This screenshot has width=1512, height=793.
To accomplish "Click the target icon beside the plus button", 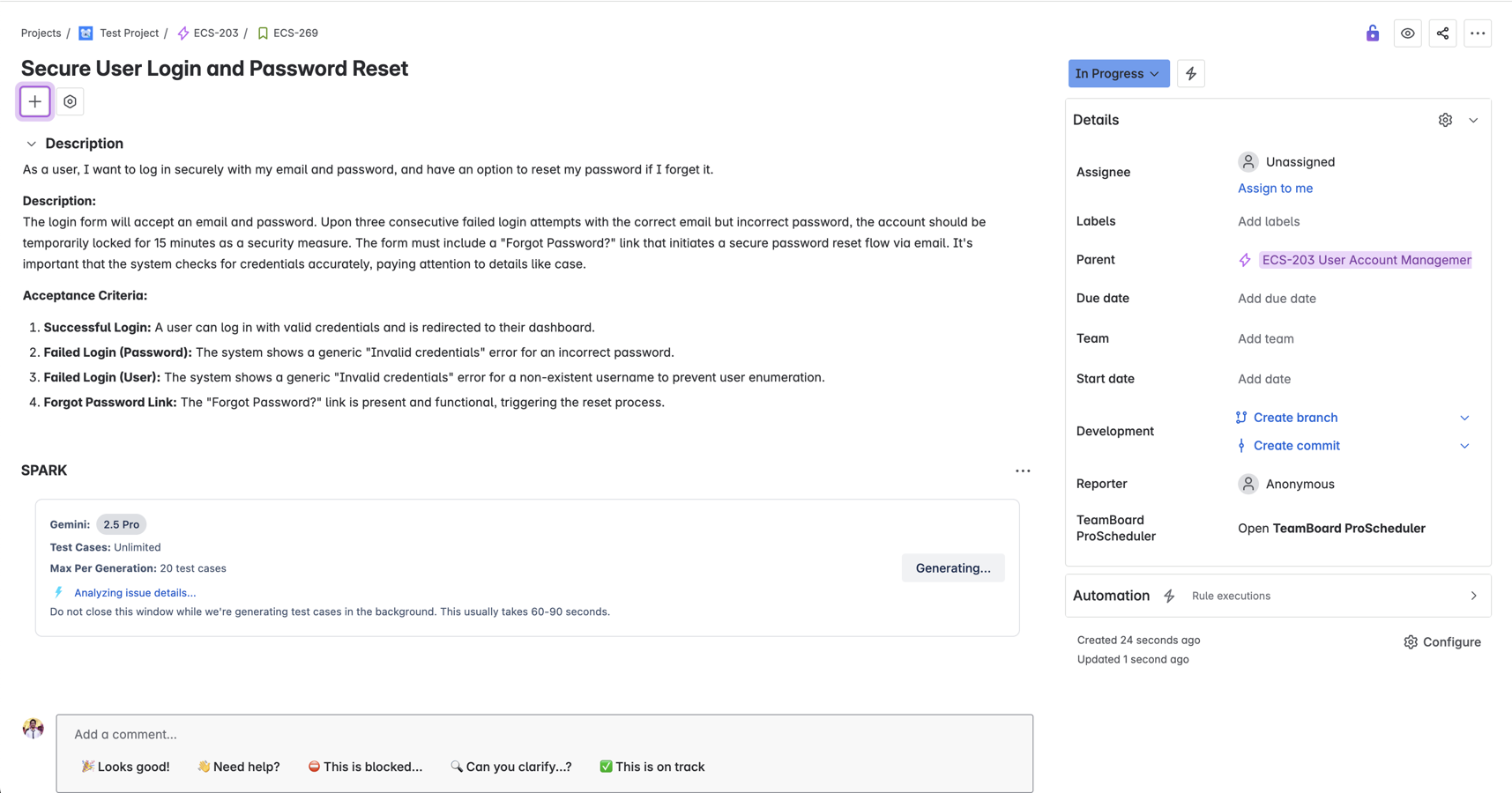I will [x=71, y=101].
